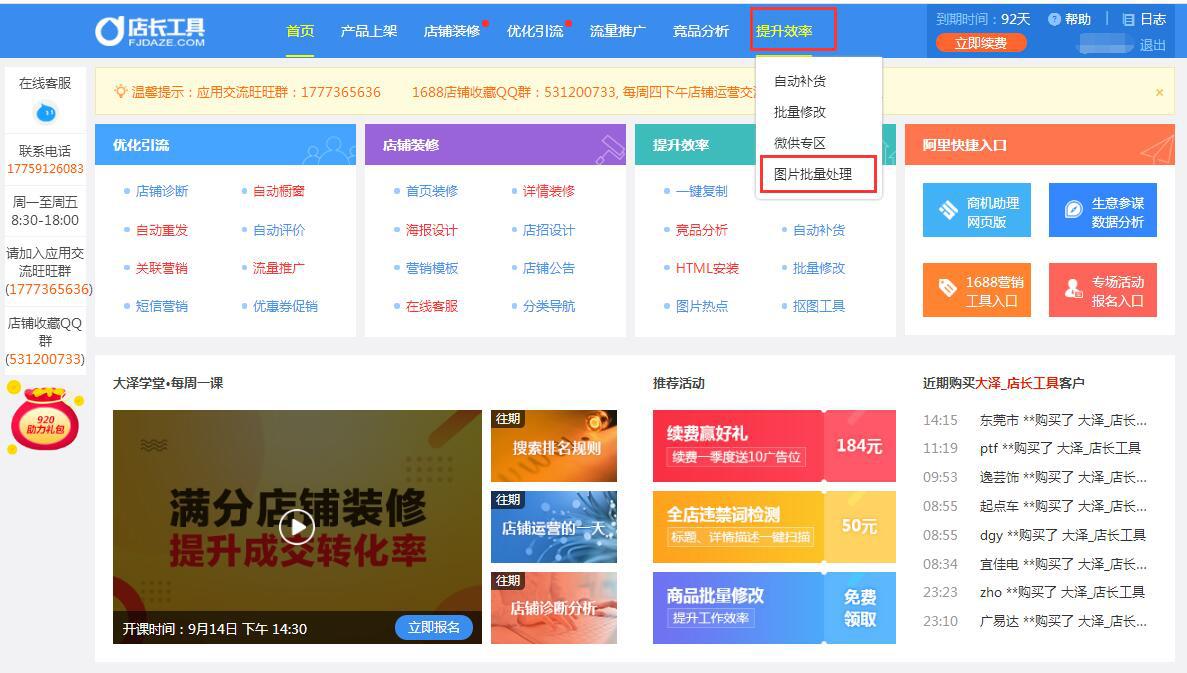The image size is (1187, 673).
Task: Open the 店铺诊断分析 past lesson thumbnail
Action: coord(554,608)
